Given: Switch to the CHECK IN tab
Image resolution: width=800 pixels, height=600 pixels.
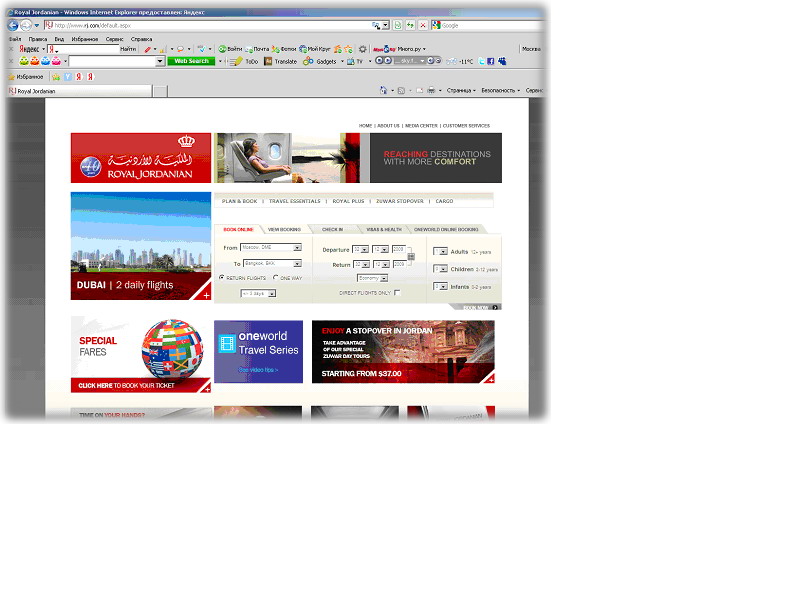Looking at the screenshot, I should click(332, 230).
